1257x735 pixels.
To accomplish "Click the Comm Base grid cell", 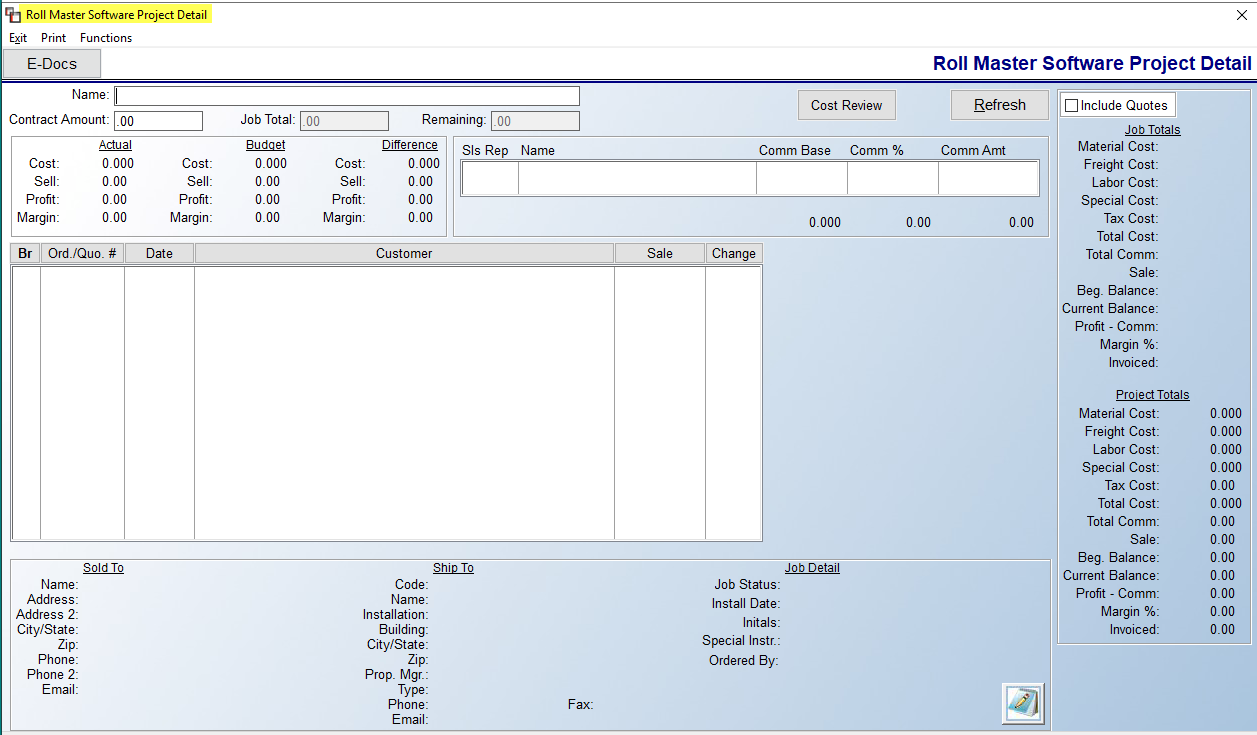I will pos(802,178).
